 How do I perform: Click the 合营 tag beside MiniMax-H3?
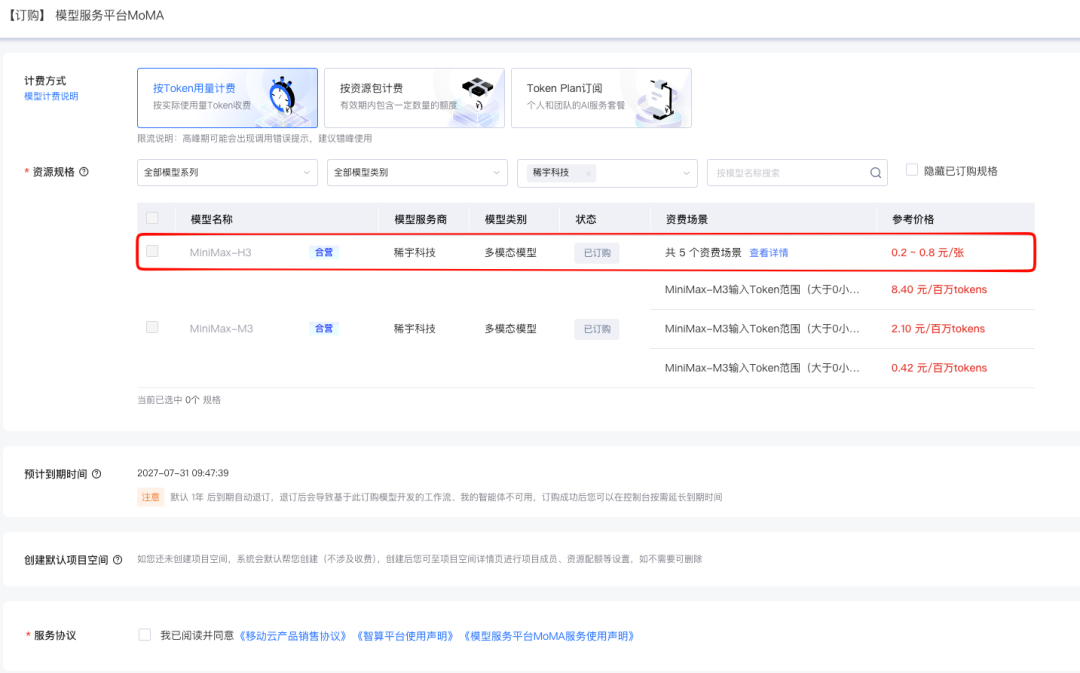pyautogui.click(x=324, y=252)
